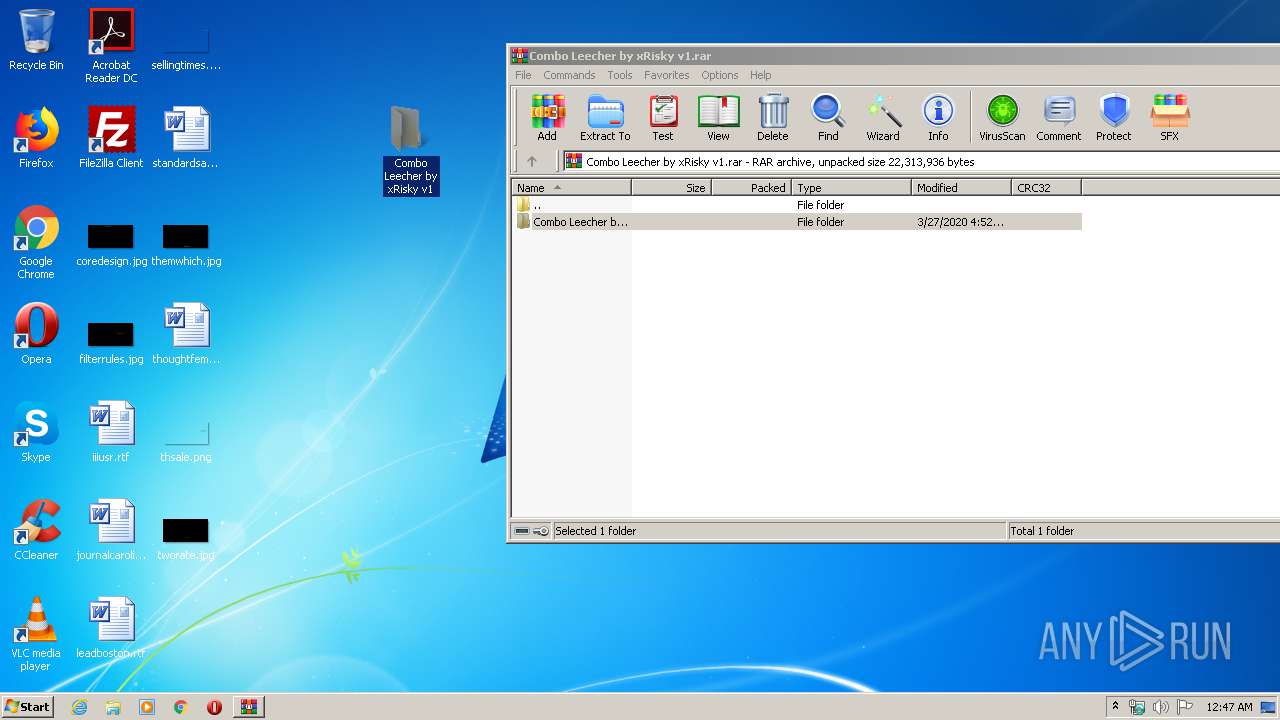Select the Firefox desktop shortcut

[x=36, y=138]
